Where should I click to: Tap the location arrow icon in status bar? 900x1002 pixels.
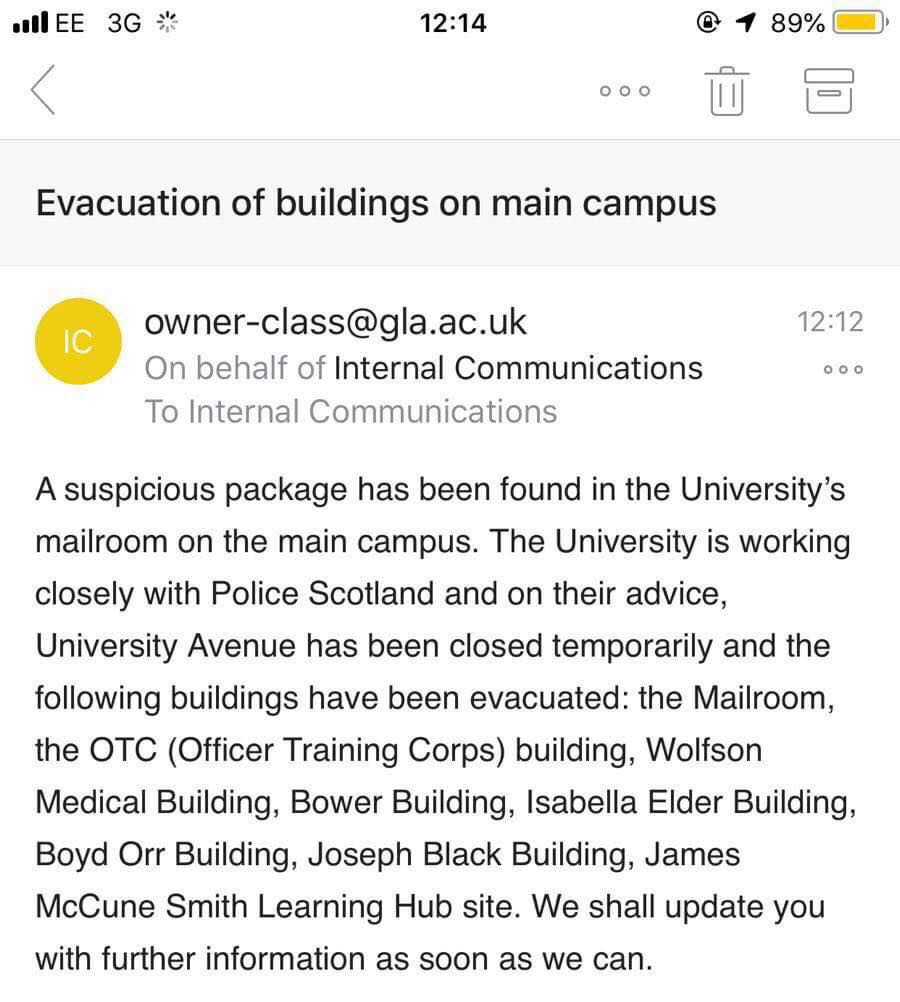click(x=745, y=23)
